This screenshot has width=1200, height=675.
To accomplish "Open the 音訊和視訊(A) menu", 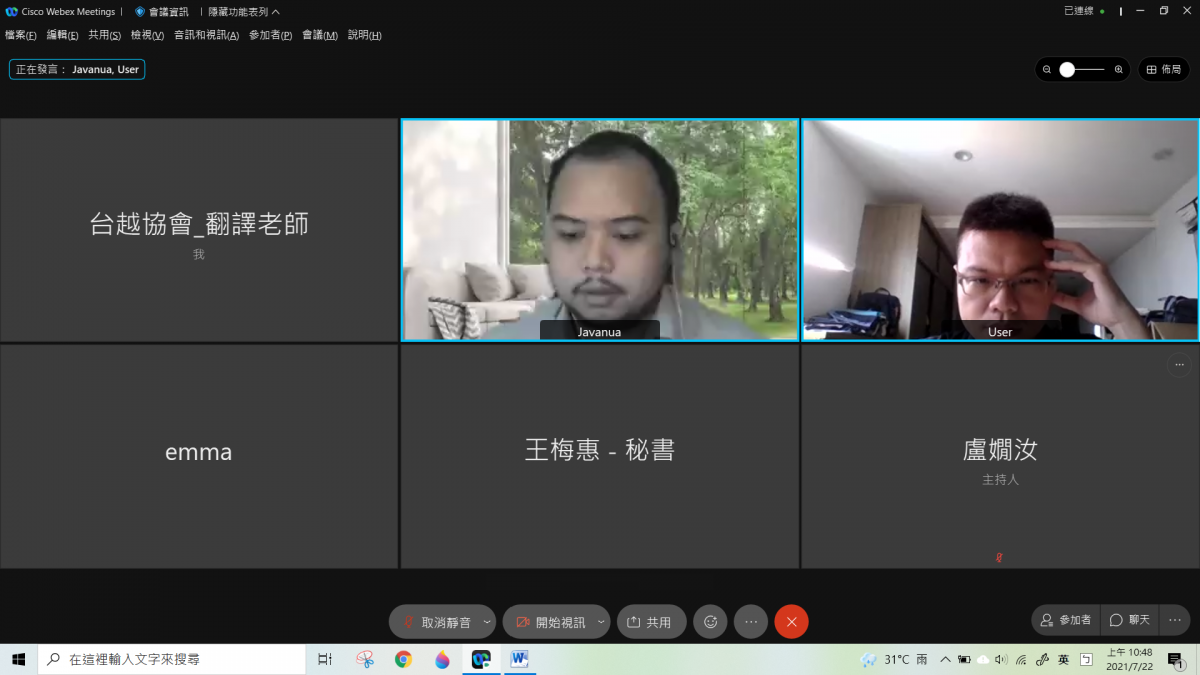I will 206,35.
